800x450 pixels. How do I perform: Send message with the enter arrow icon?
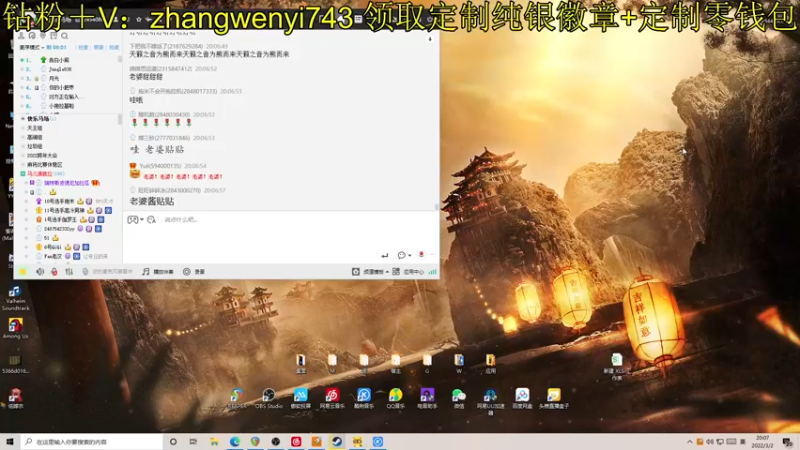pyautogui.click(x=385, y=255)
